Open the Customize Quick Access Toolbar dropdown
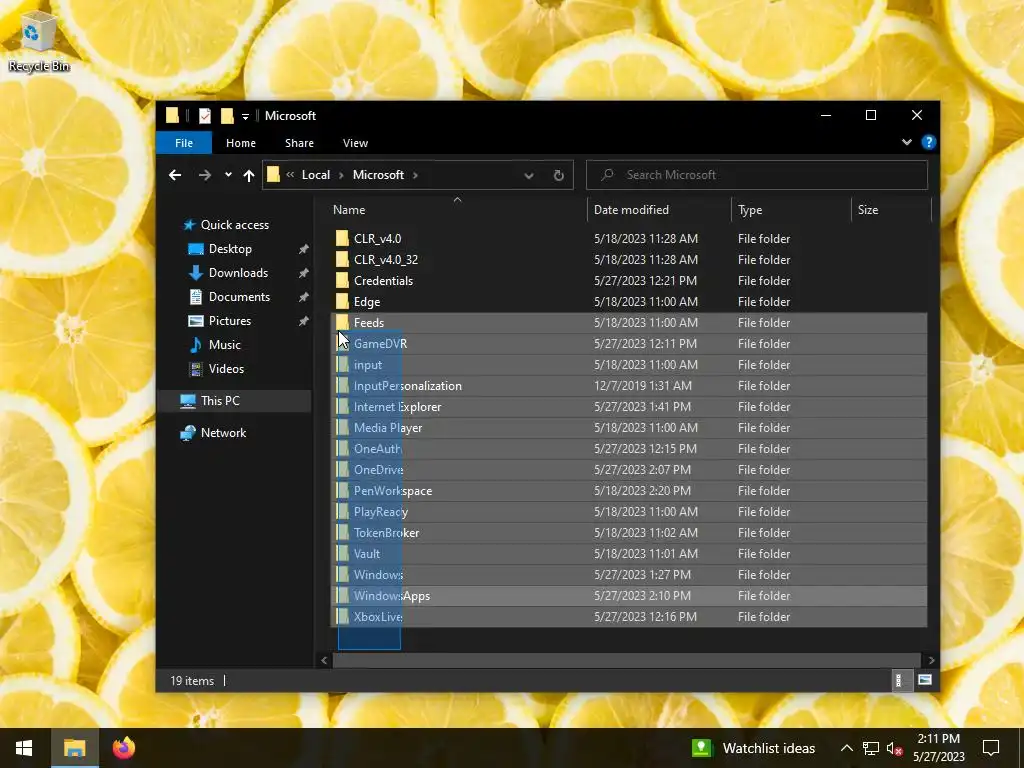Screen dimensions: 1024x768 (246, 116)
